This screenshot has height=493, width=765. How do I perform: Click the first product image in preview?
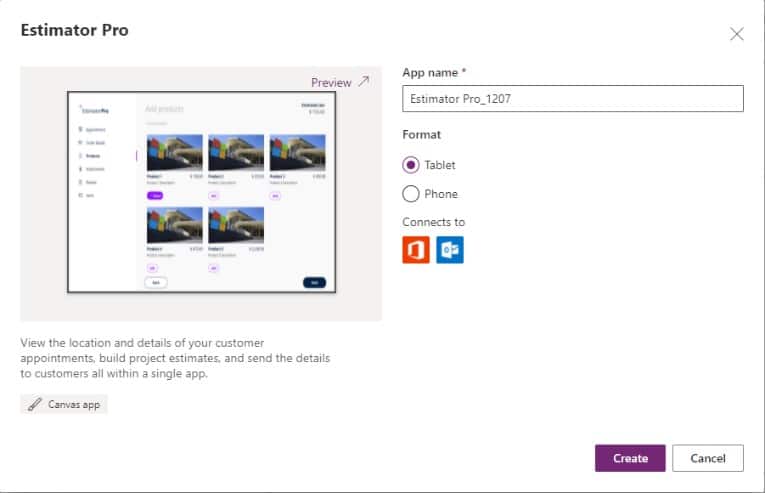[174, 153]
